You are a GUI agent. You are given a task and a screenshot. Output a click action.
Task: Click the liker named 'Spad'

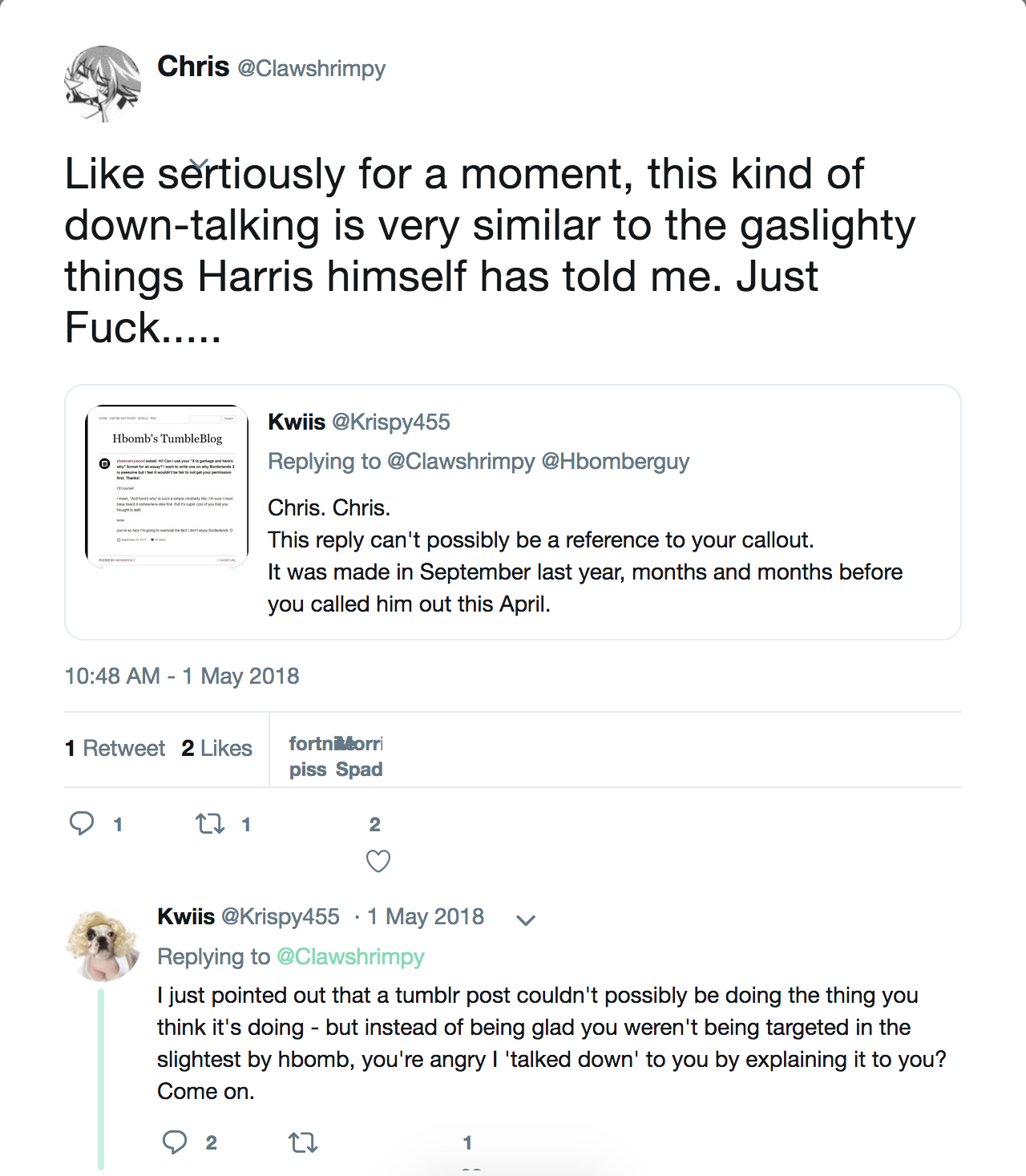[359, 770]
